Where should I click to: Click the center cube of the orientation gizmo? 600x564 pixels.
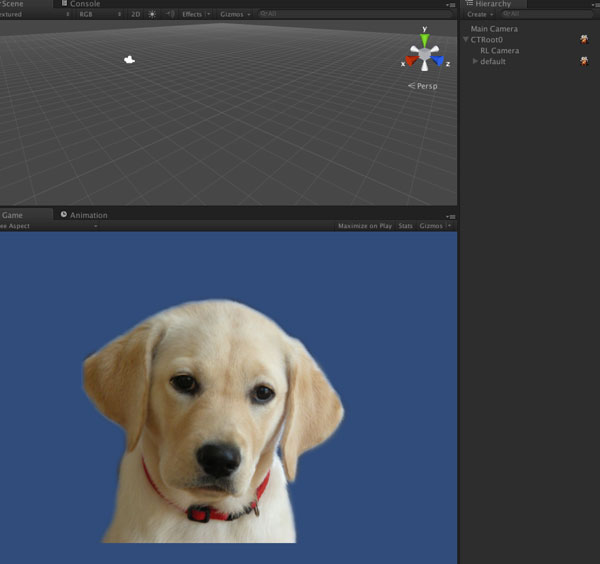(x=424, y=54)
